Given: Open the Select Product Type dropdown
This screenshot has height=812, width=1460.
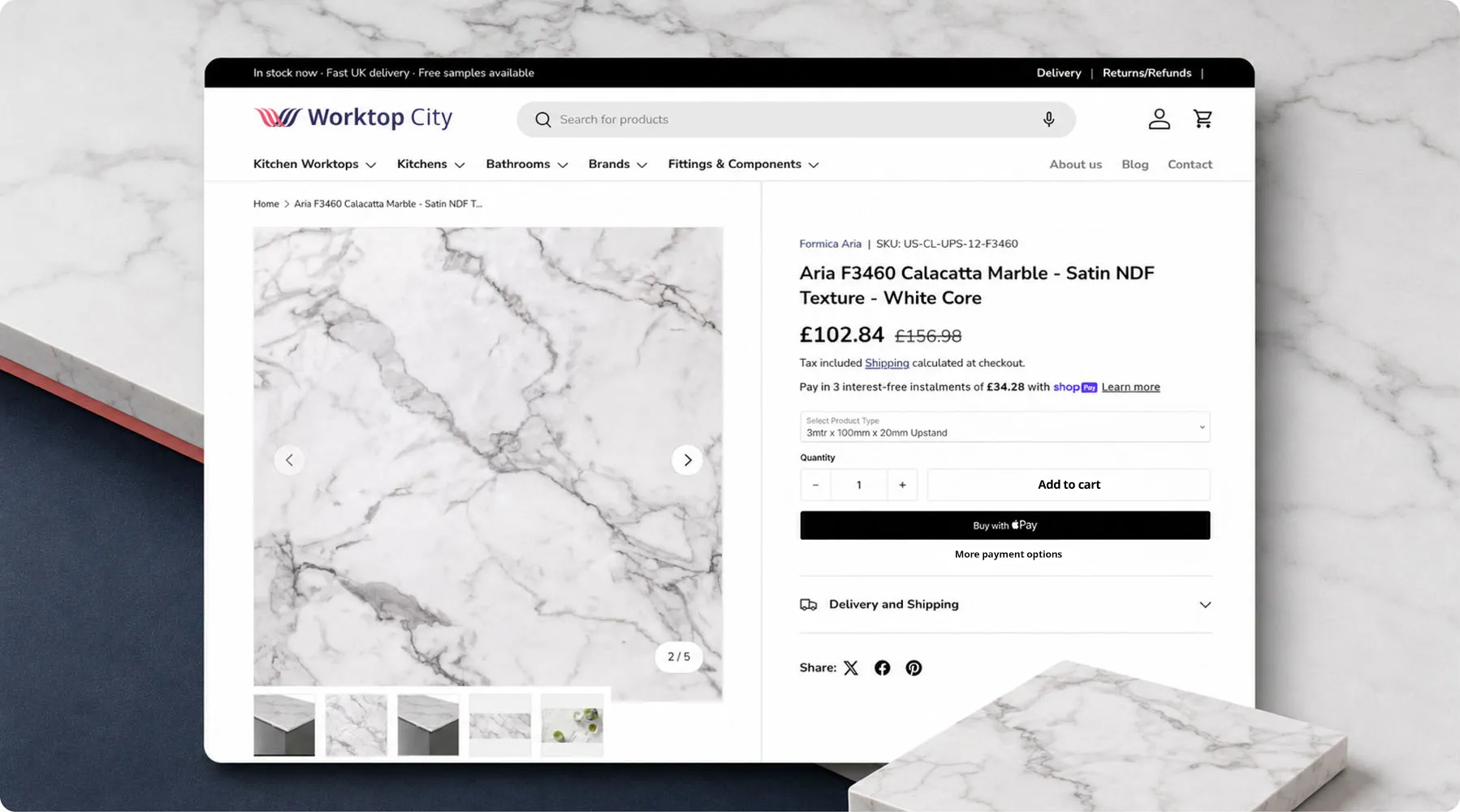Looking at the screenshot, I should coord(1005,427).
